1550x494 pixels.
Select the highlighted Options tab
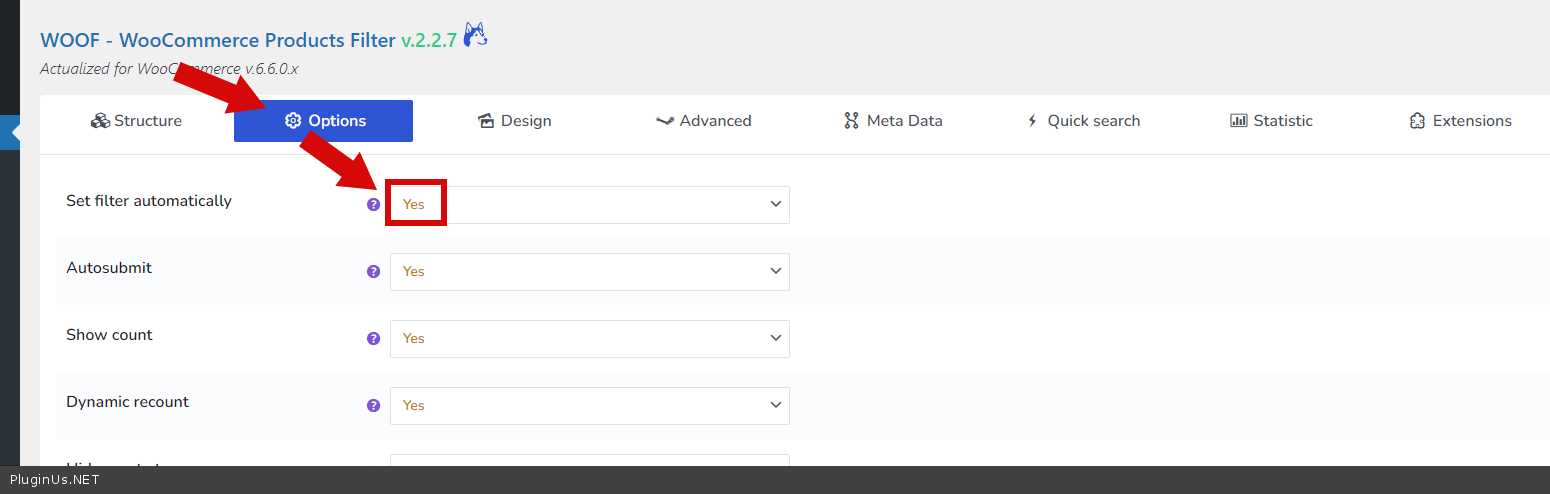tap(324, 121)
